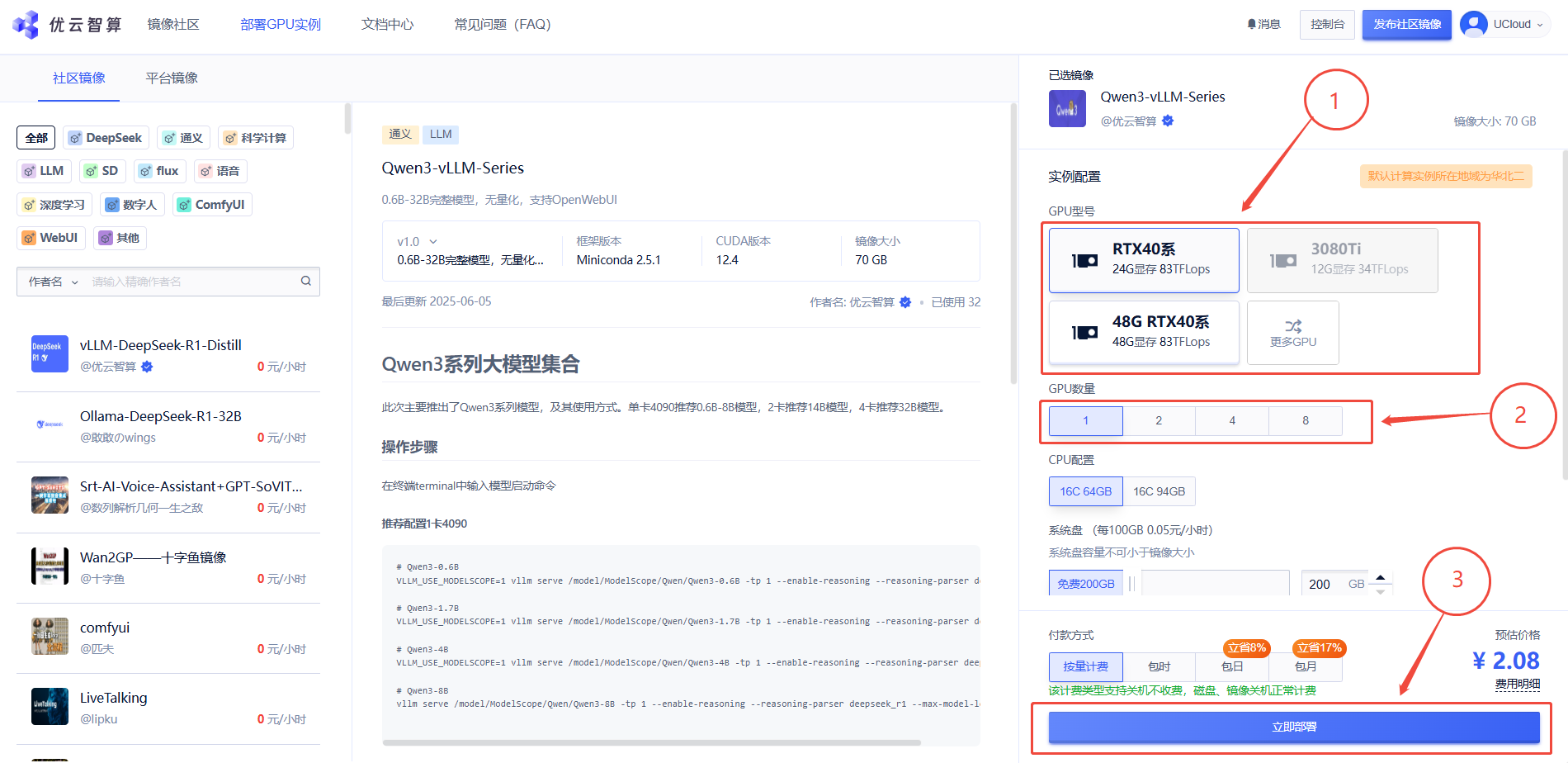1568x763 pixels.
Task: Click the UCloud user avatar icon
Action: pyautogui.click(x=1474, y=25)
